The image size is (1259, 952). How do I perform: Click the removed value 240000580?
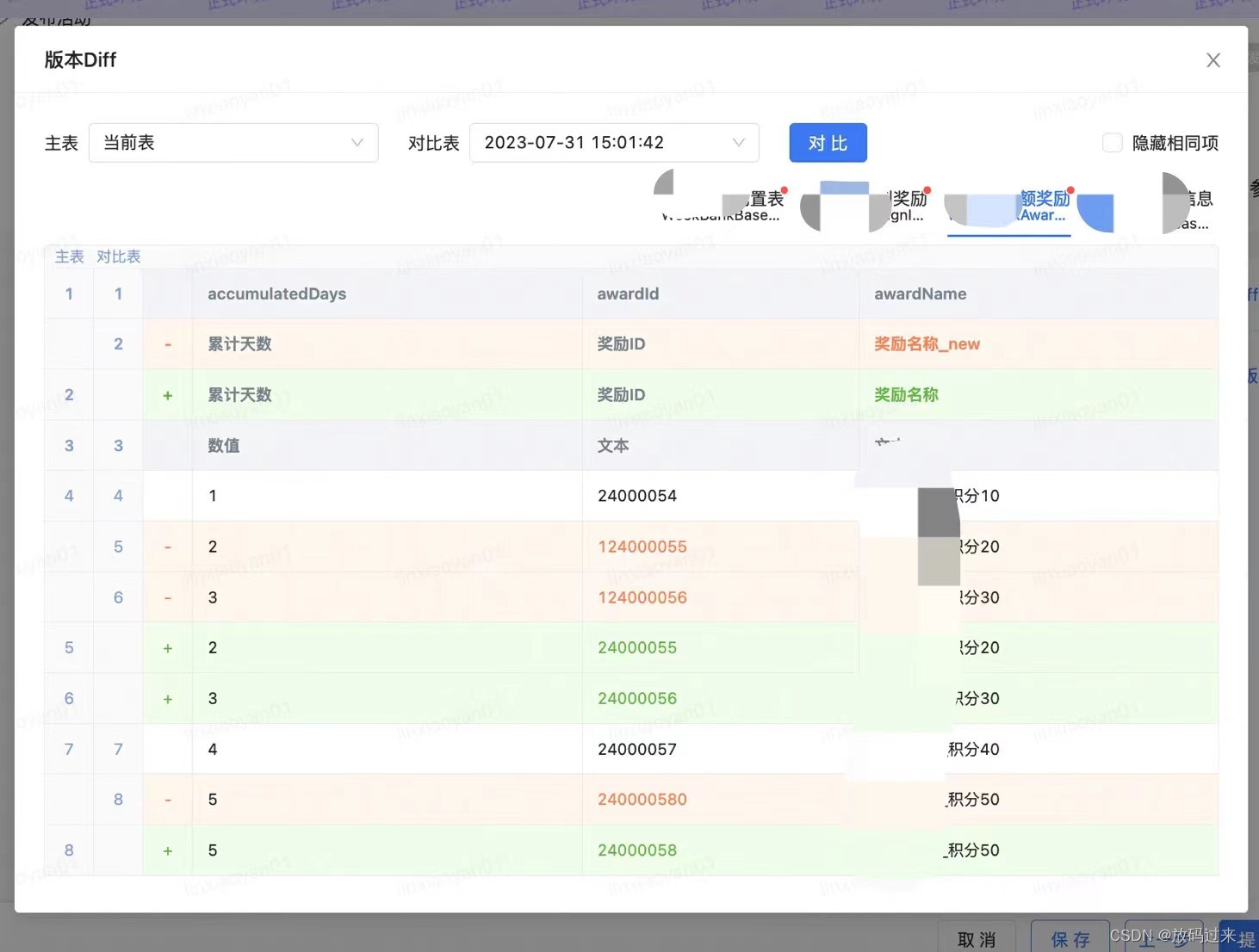642,800
